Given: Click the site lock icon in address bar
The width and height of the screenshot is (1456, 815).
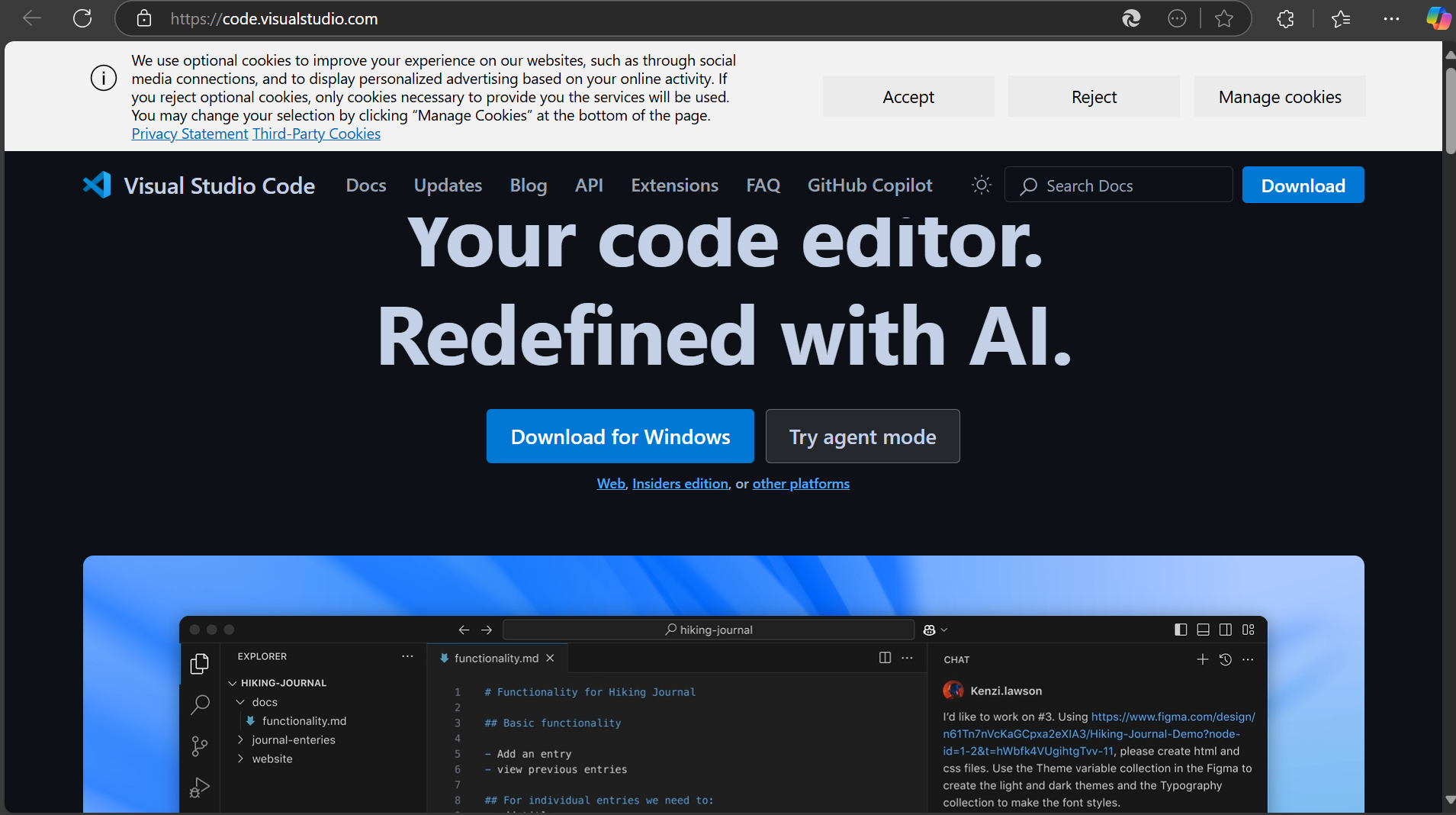Looking at the screenshot, I should pos(144,18).
